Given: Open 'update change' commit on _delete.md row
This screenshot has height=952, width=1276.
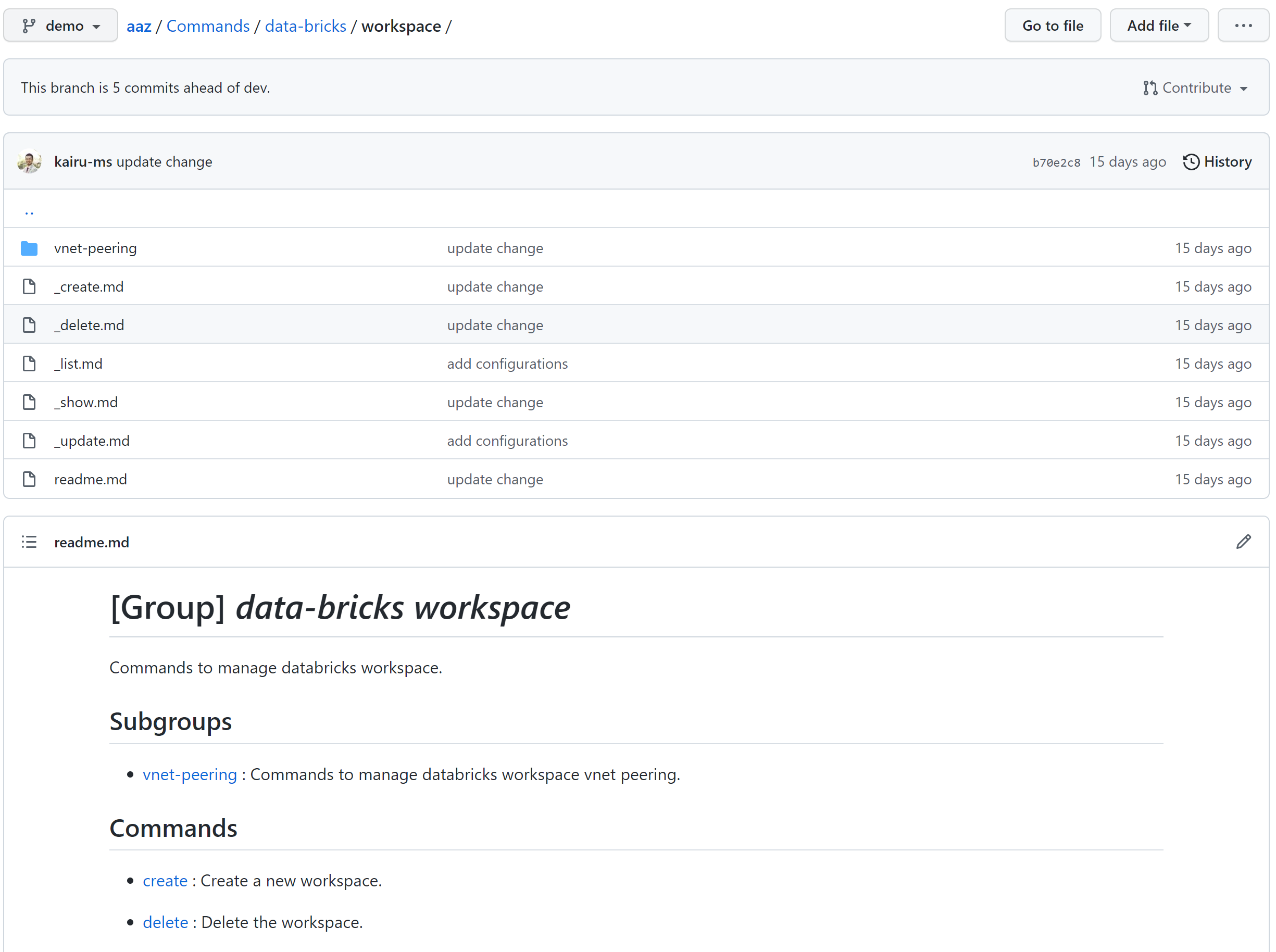Looking at the screenshot, I should (x=495, y=325).
